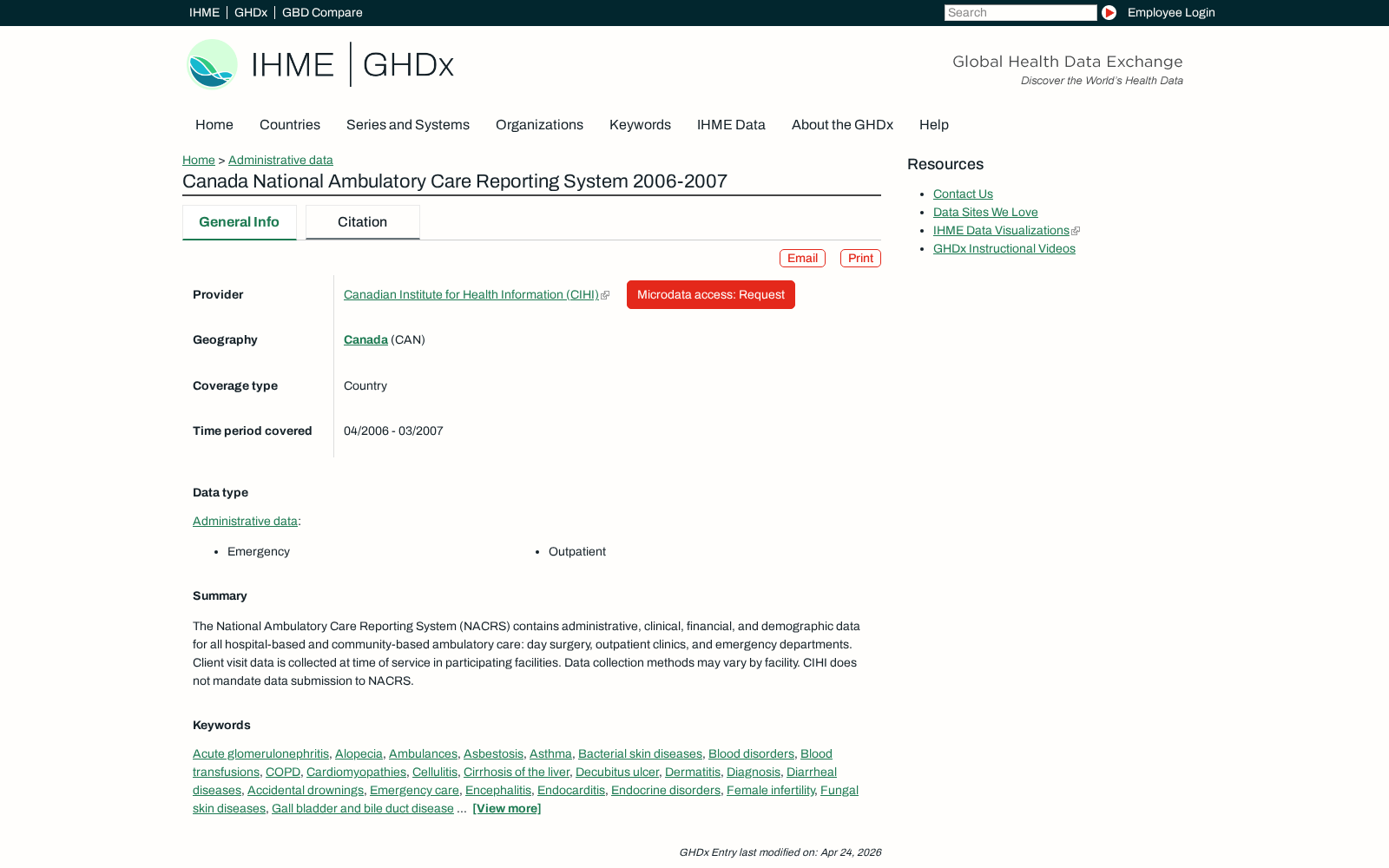Click the Emergency care keyword
Image resolution: width=1389 pixels, height=868 pixels.
coord(414,790)
